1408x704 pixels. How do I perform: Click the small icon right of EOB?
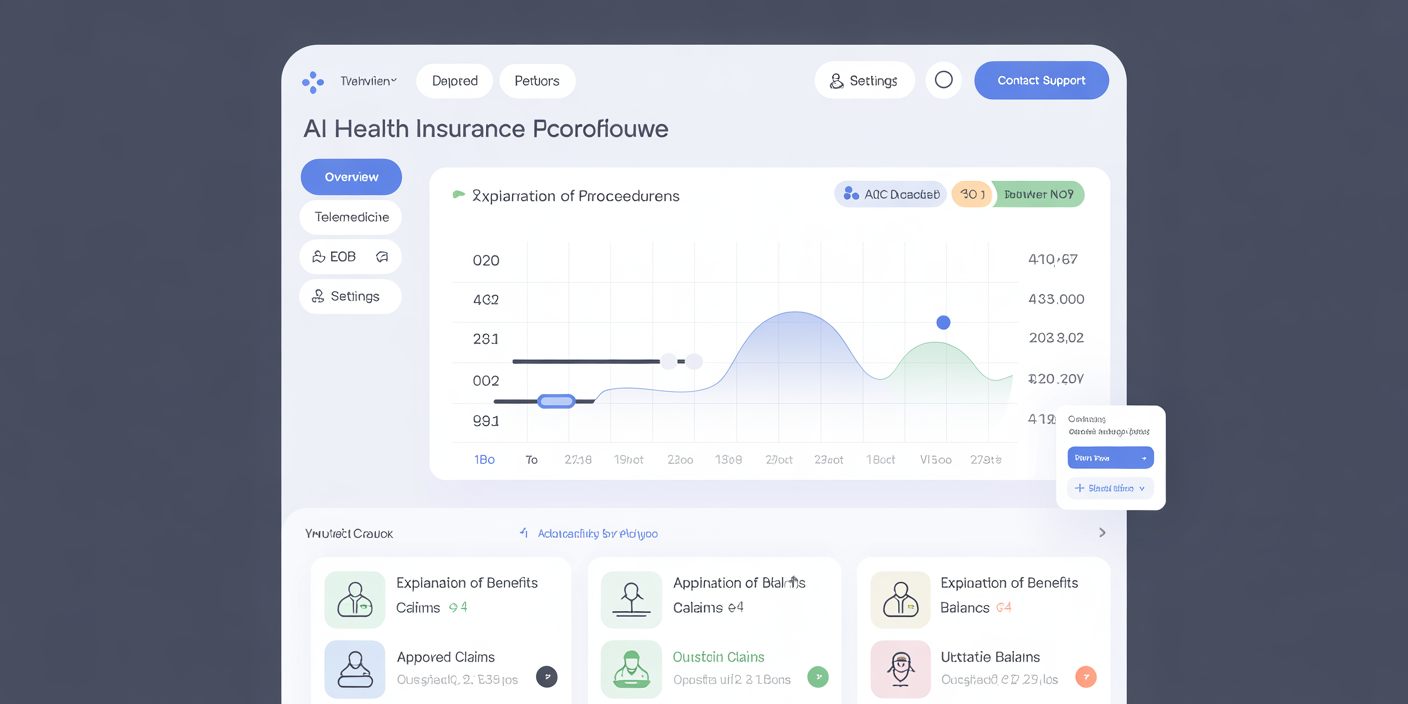pyautogui.click(x=382, y=257)
